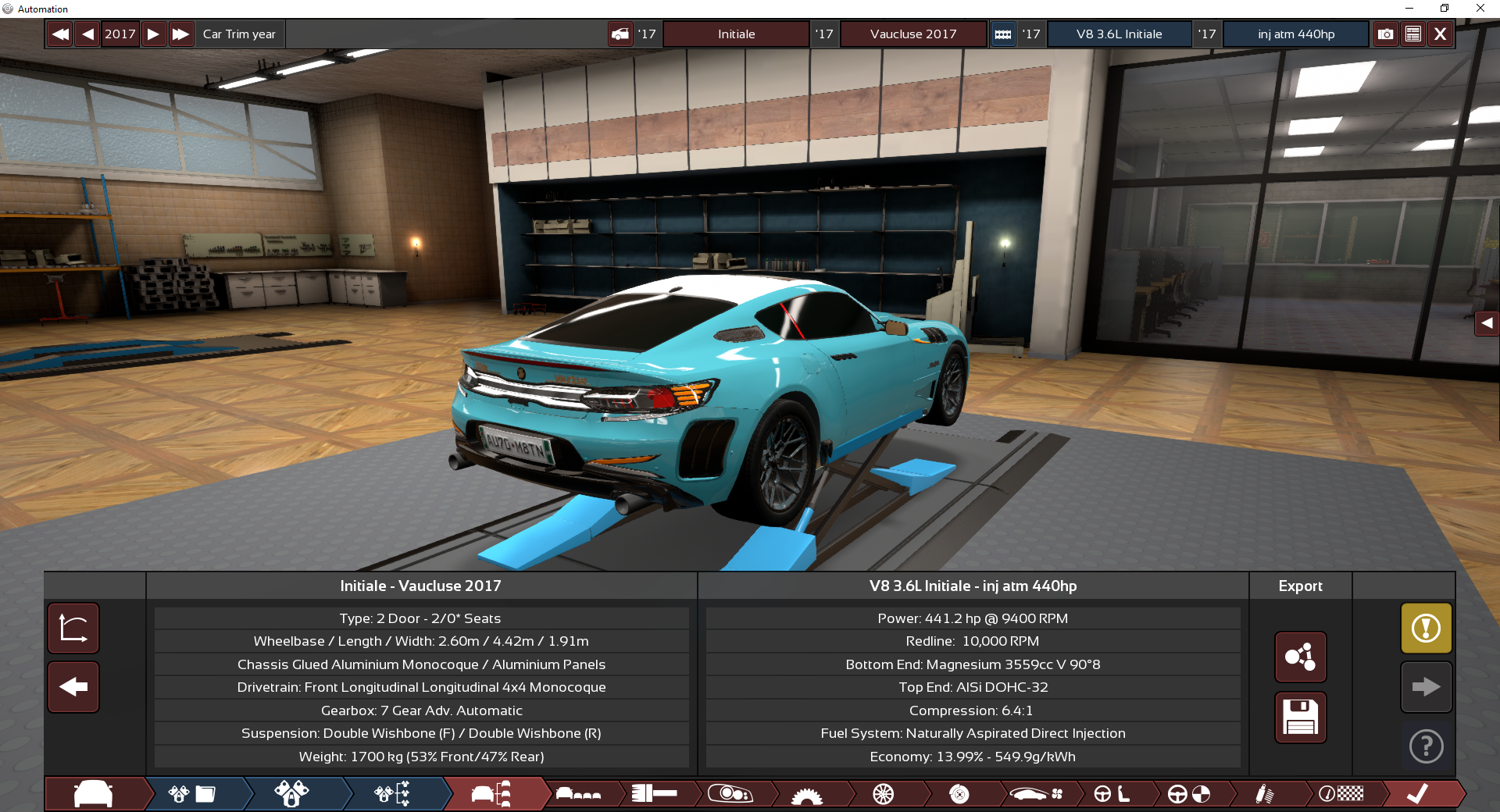The image size is (1500, 812).
Task: Take a screenshot with the camera icon
Action: (x=1386, y=34)
